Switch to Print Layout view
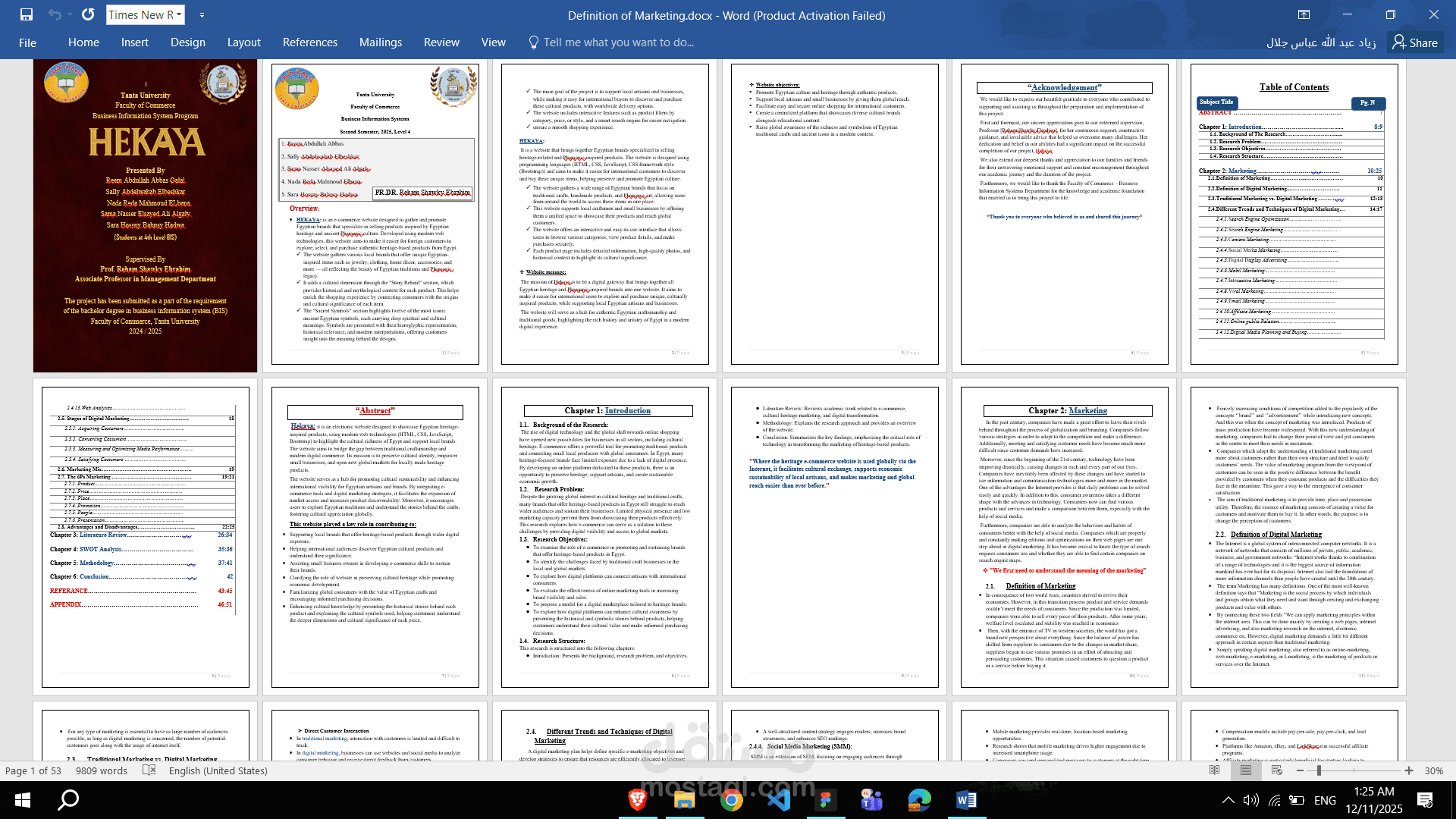Screen dimensions: 1456x819 coord(1246,770)
